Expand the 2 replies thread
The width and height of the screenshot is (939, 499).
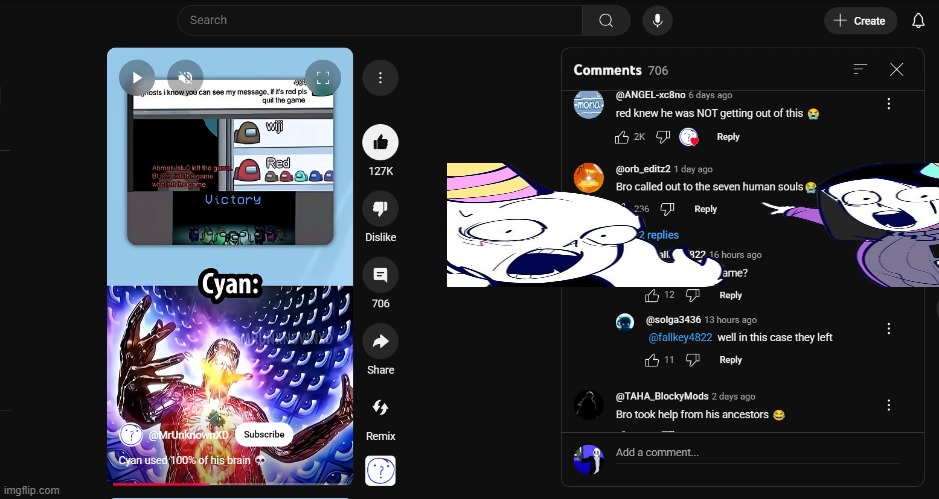[x=658, y=235]
